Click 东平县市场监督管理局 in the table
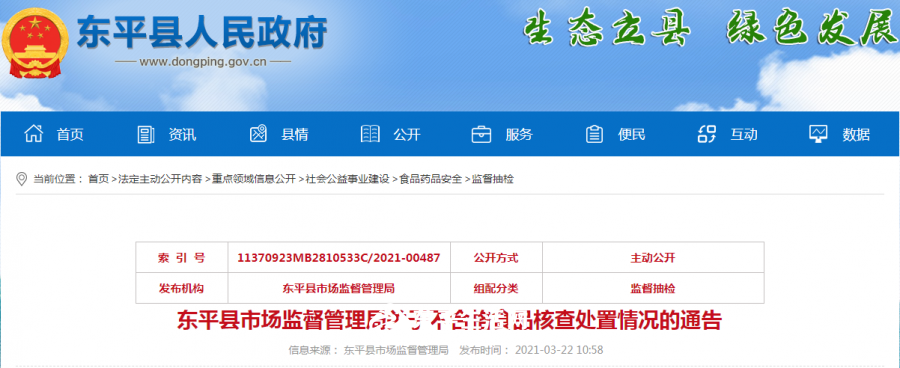 [x=339, y=288]
